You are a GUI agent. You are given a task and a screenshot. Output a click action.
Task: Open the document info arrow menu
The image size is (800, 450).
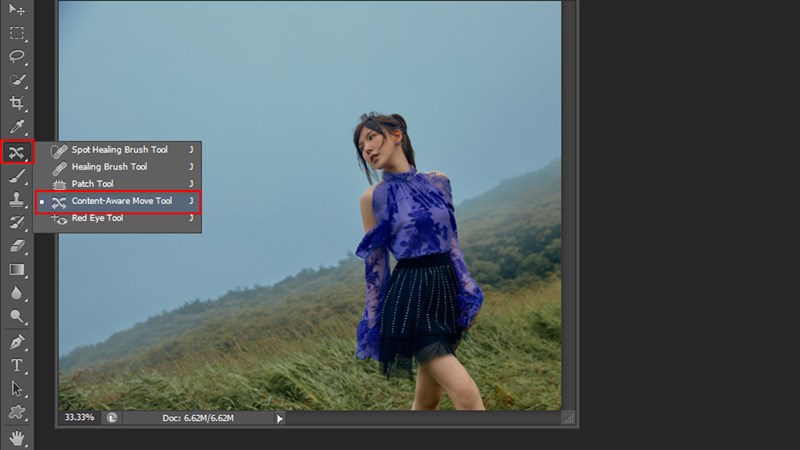280,419
